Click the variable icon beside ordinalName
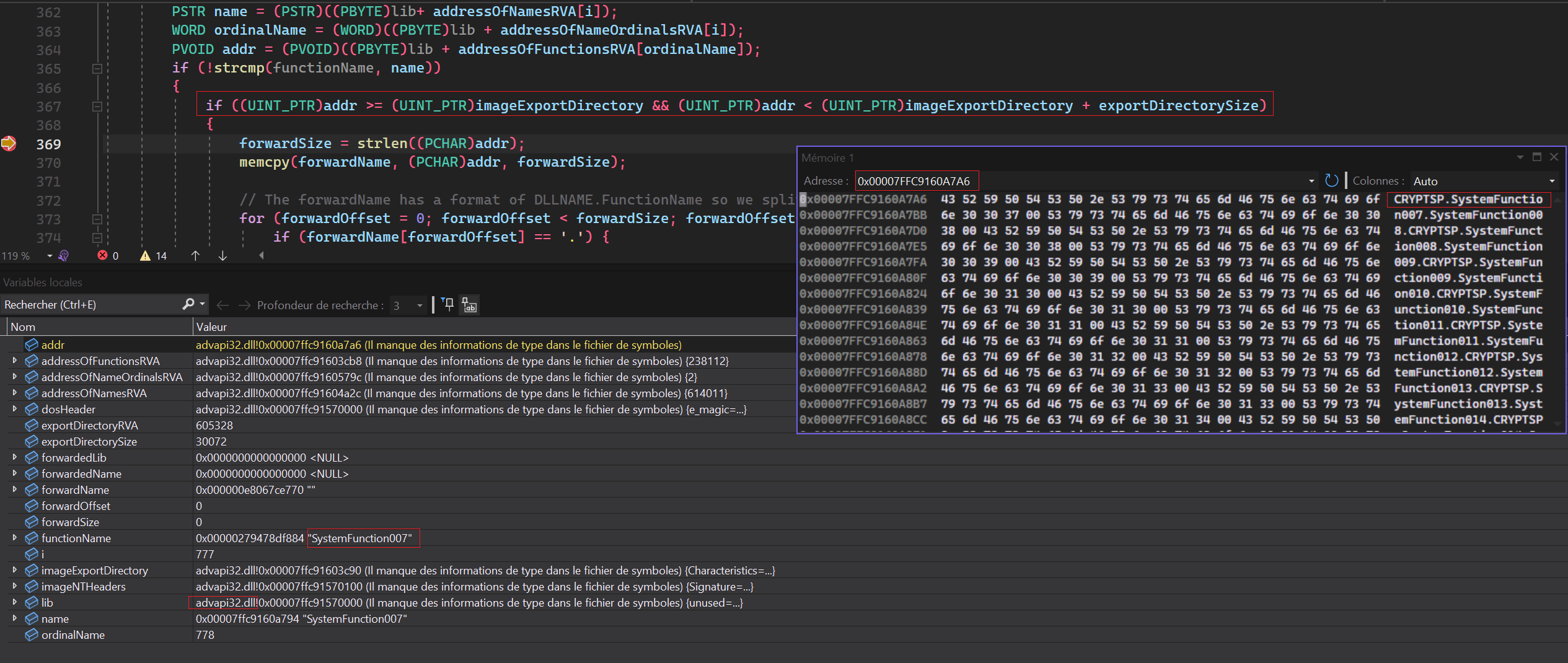This screenshot has height=663, width=1568. (x=32, y=634)
